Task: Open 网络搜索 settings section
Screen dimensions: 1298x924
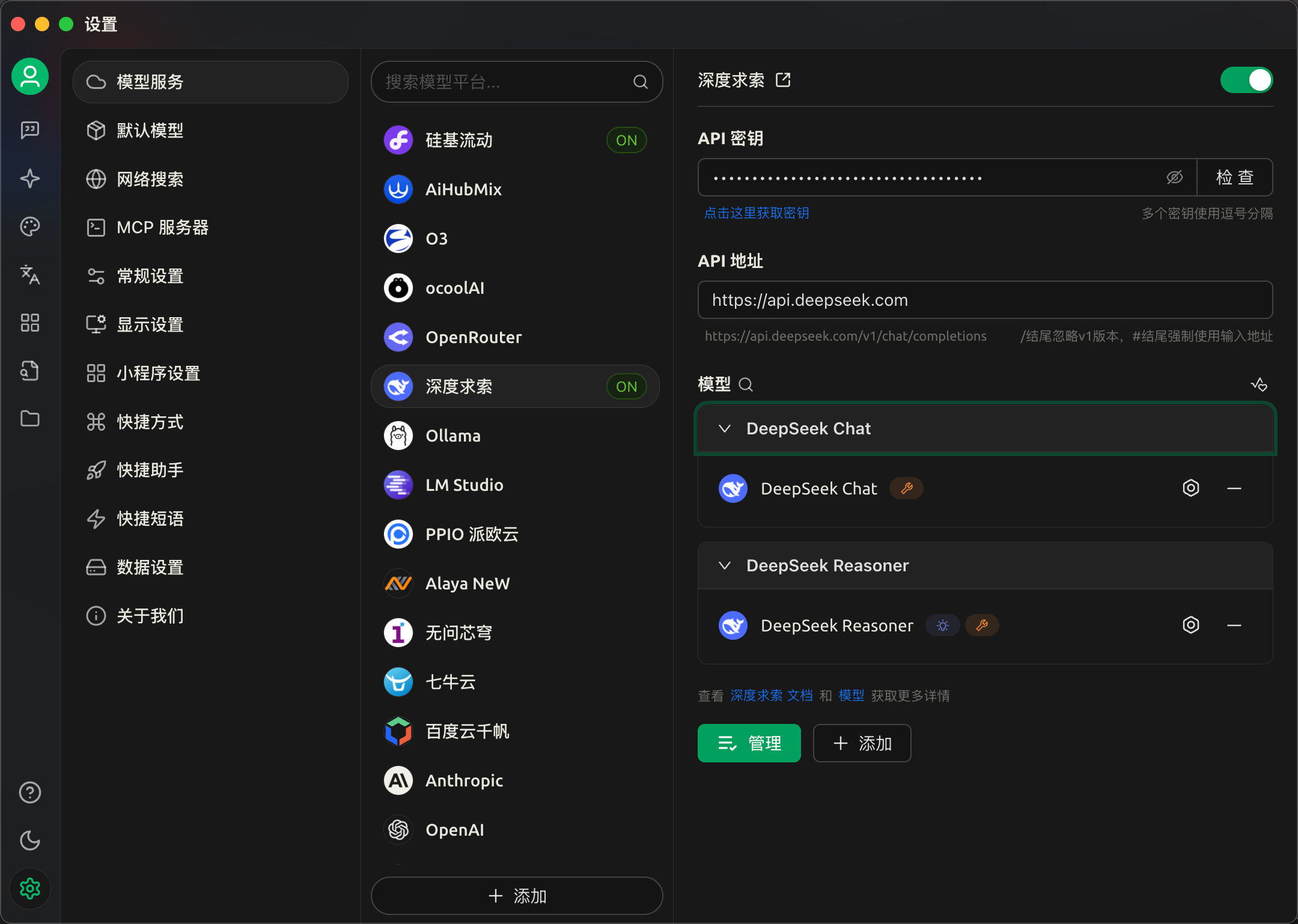Action: click(x=210, y=179)
